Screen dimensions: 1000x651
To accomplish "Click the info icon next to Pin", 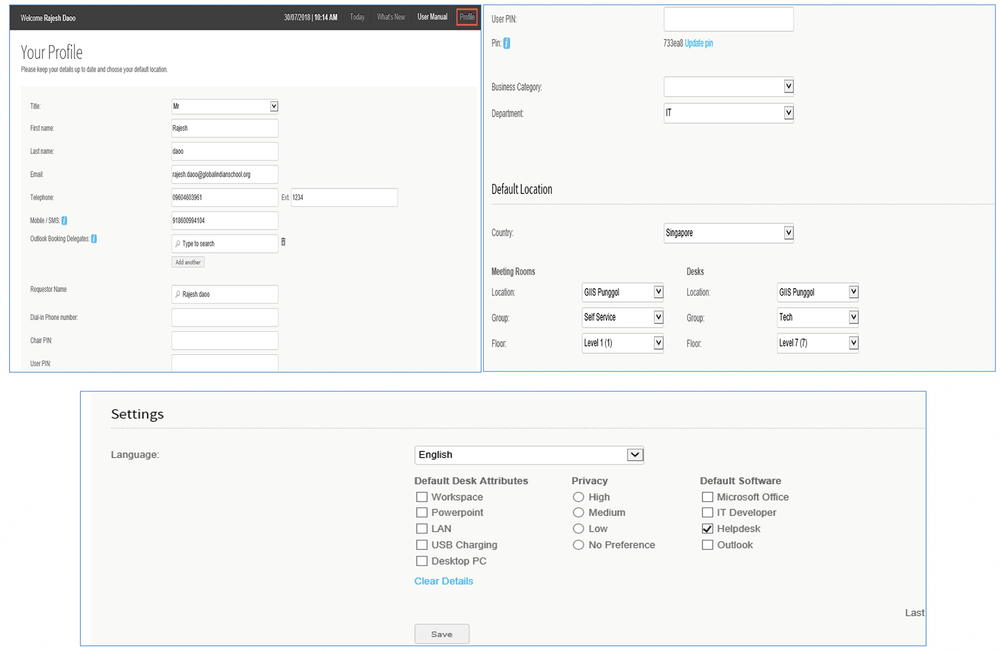I will pyautogui.click(x=507, y=43).
